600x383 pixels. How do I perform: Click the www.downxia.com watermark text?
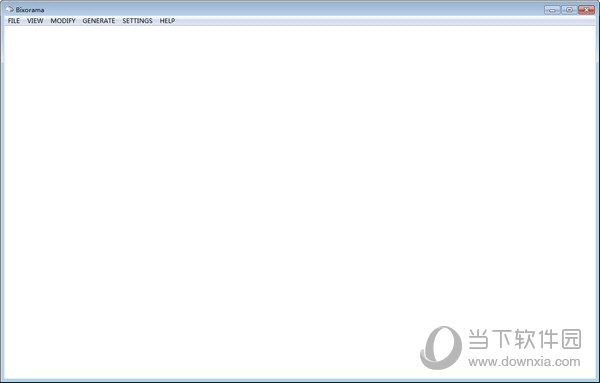tap(524, 362)
